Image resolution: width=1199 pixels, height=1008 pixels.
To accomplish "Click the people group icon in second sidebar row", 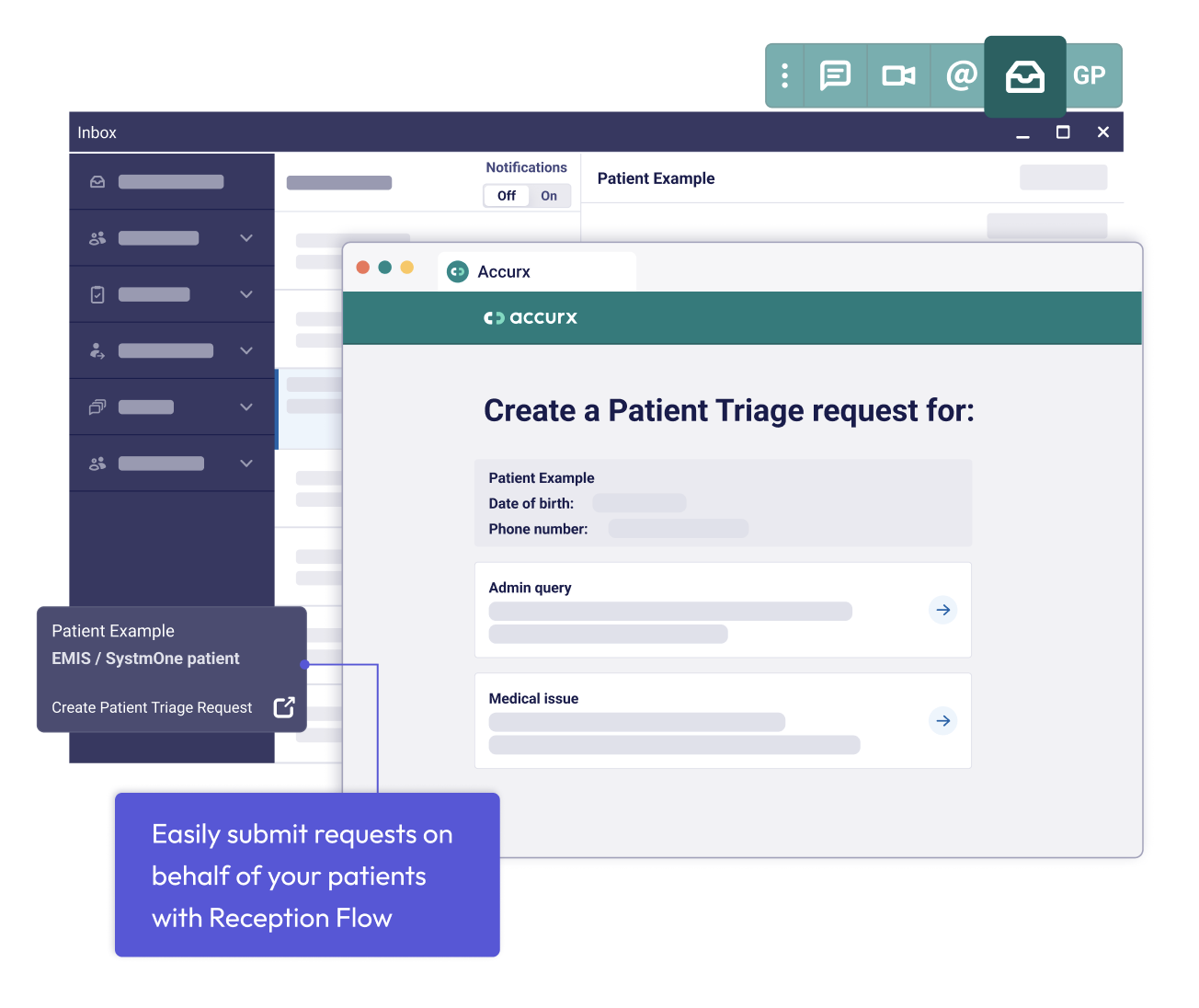I will tap(97, 238).
